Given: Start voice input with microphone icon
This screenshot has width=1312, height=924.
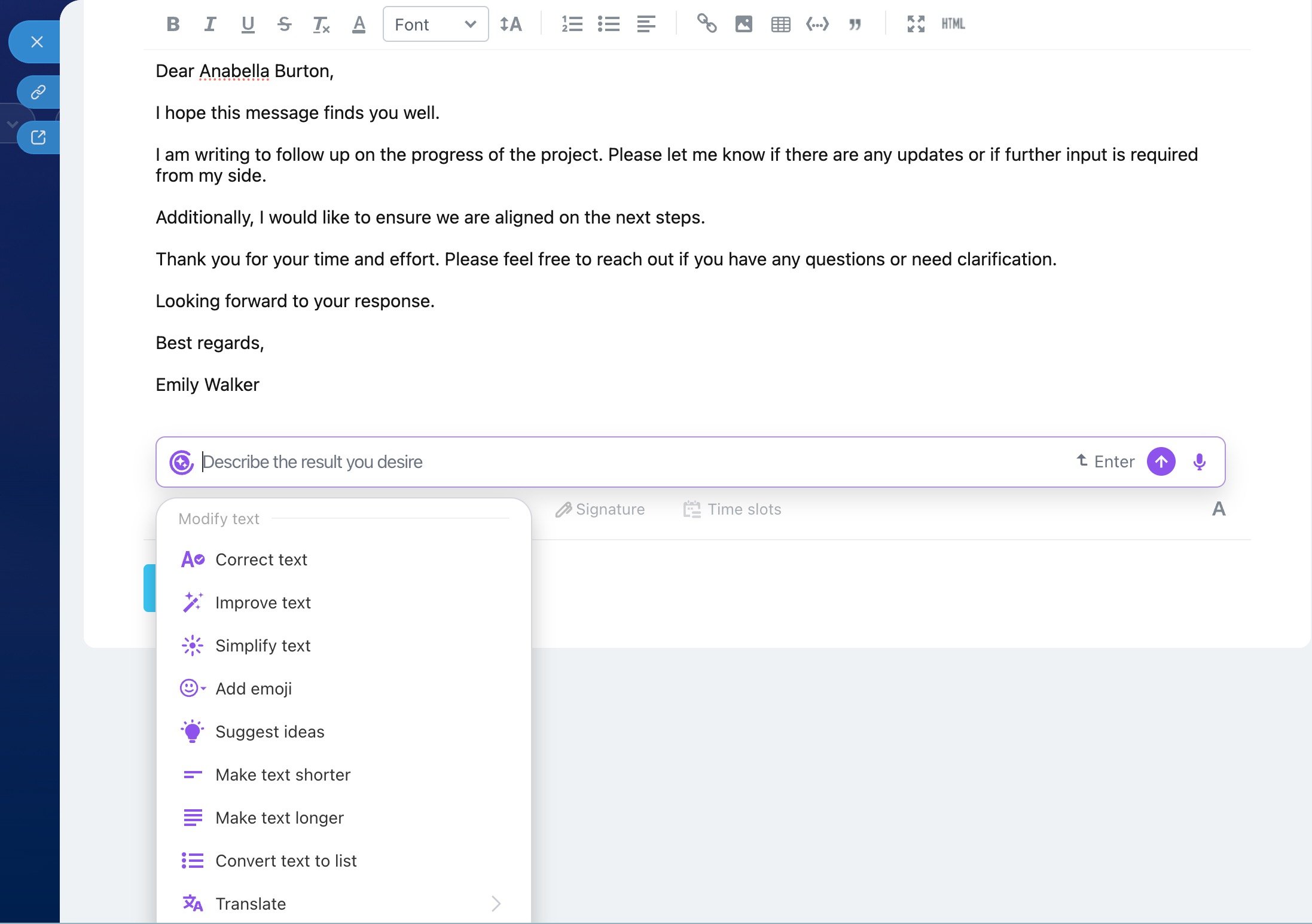Looking at the screenshot, I should click(1199, 462).
